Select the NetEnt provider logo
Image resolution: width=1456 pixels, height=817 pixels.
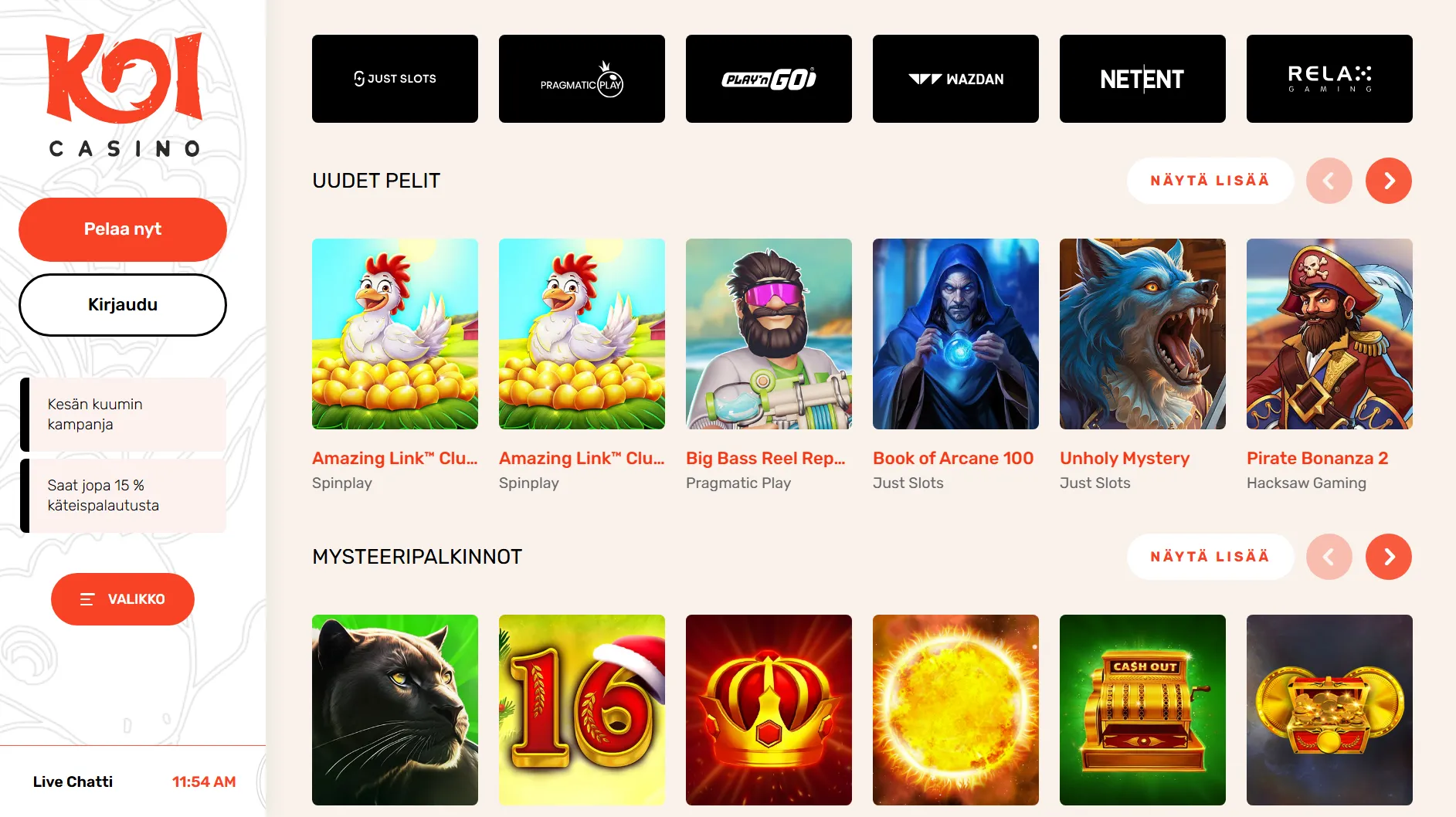click(x=1142, y=79)
